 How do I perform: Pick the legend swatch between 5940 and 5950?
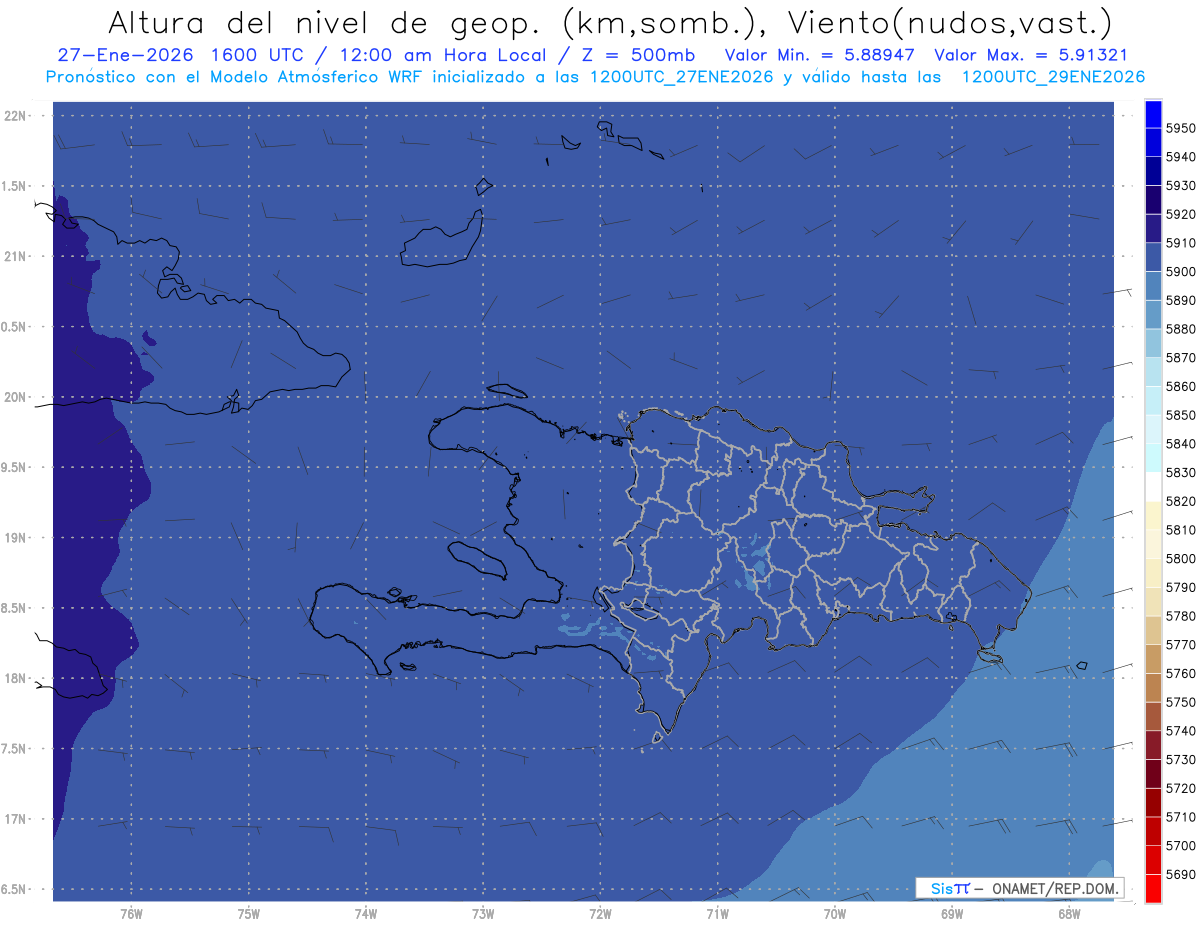[x=1153, y=143]
